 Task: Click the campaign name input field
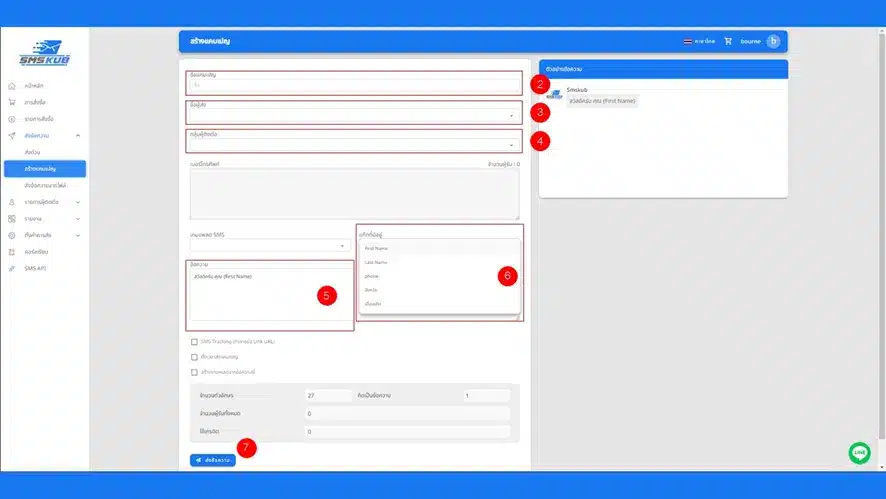tap(354, 85)
